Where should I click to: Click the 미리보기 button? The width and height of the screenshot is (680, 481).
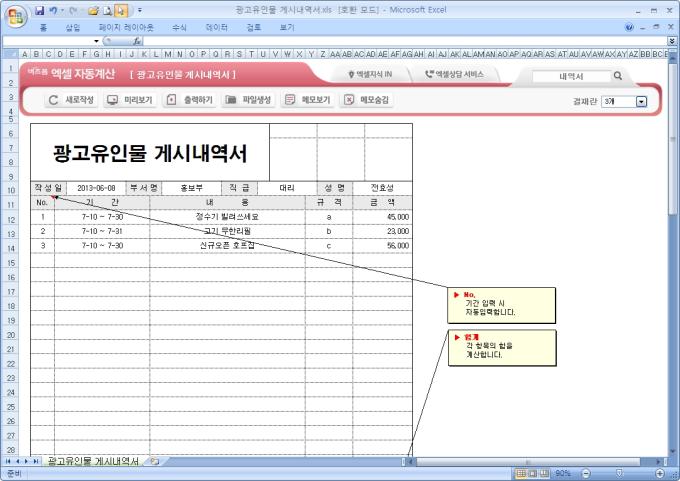coord(130,100)
